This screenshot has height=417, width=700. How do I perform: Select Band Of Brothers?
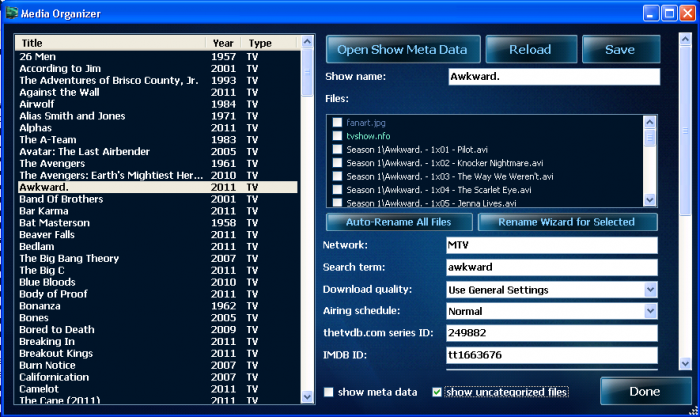click(x=158, y=199)
